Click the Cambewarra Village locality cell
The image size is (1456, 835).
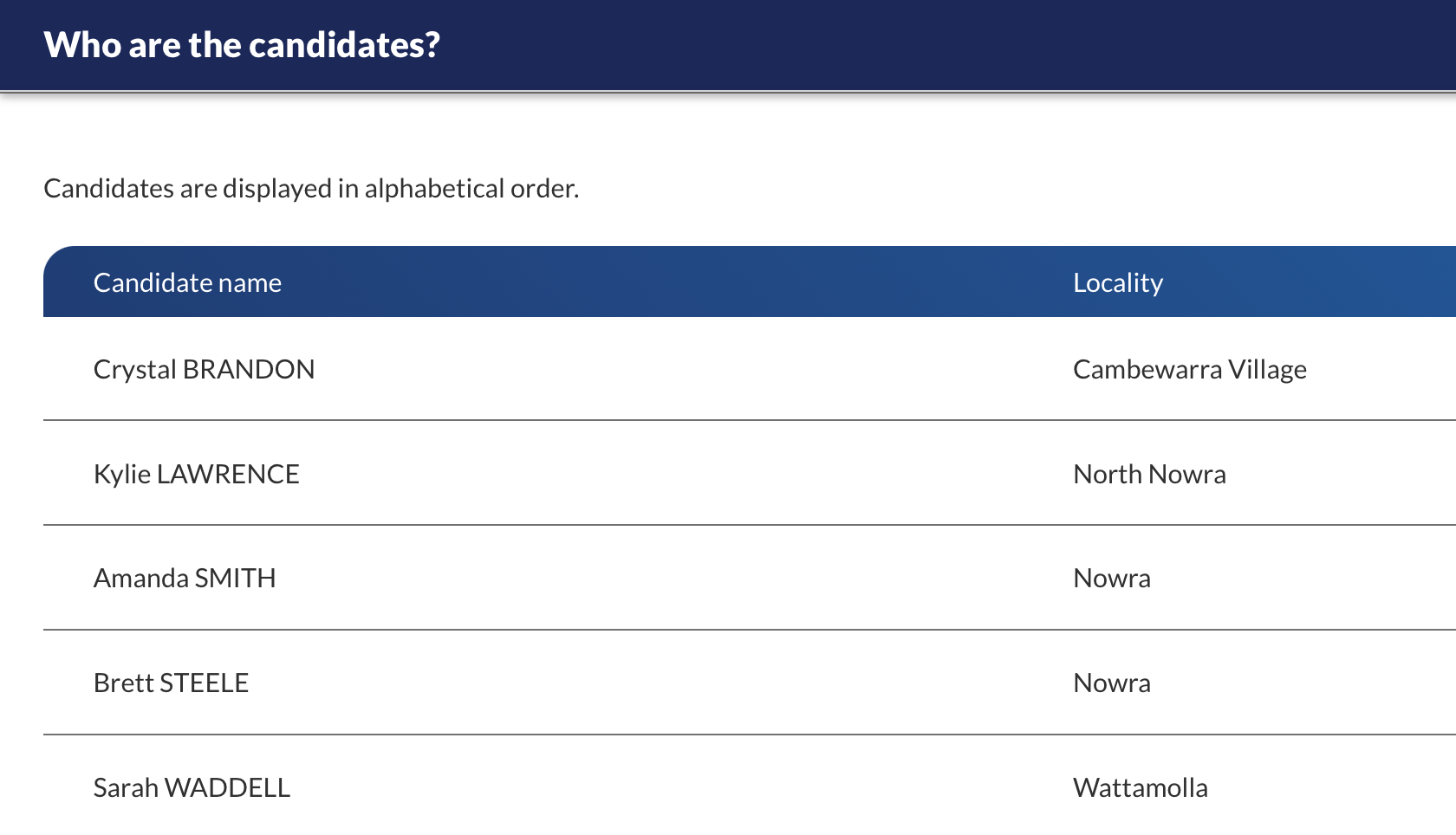point(1189,369)
